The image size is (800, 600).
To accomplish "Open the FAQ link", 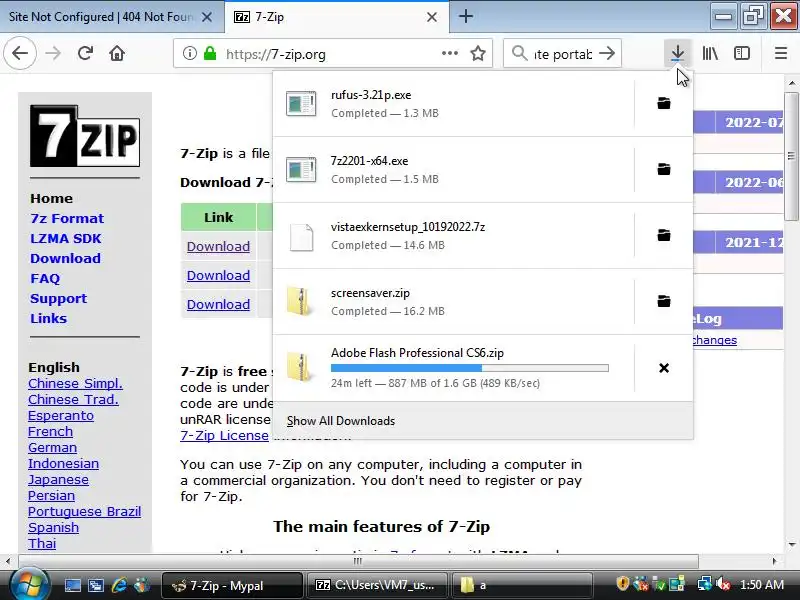I will click(45, 279).
